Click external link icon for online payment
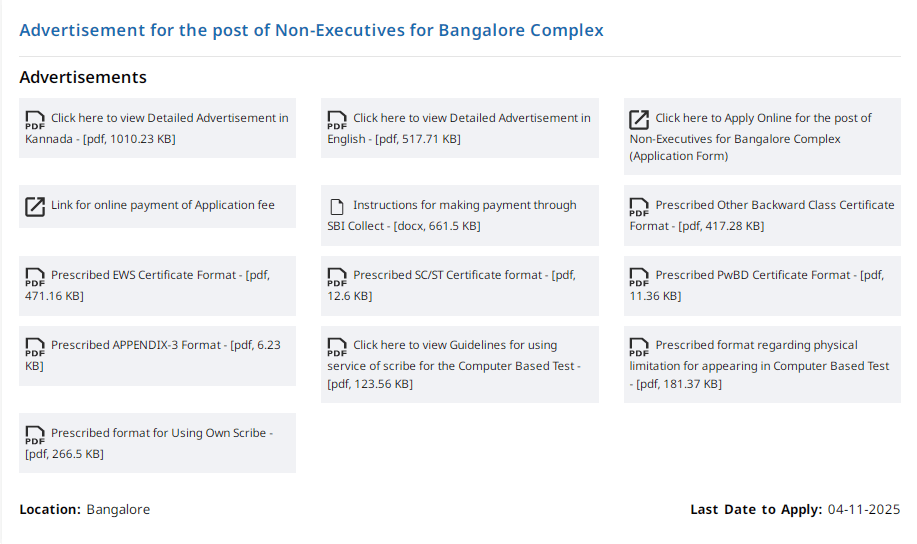This screenshot has width=917, height=544. click(x=35, y=207)
